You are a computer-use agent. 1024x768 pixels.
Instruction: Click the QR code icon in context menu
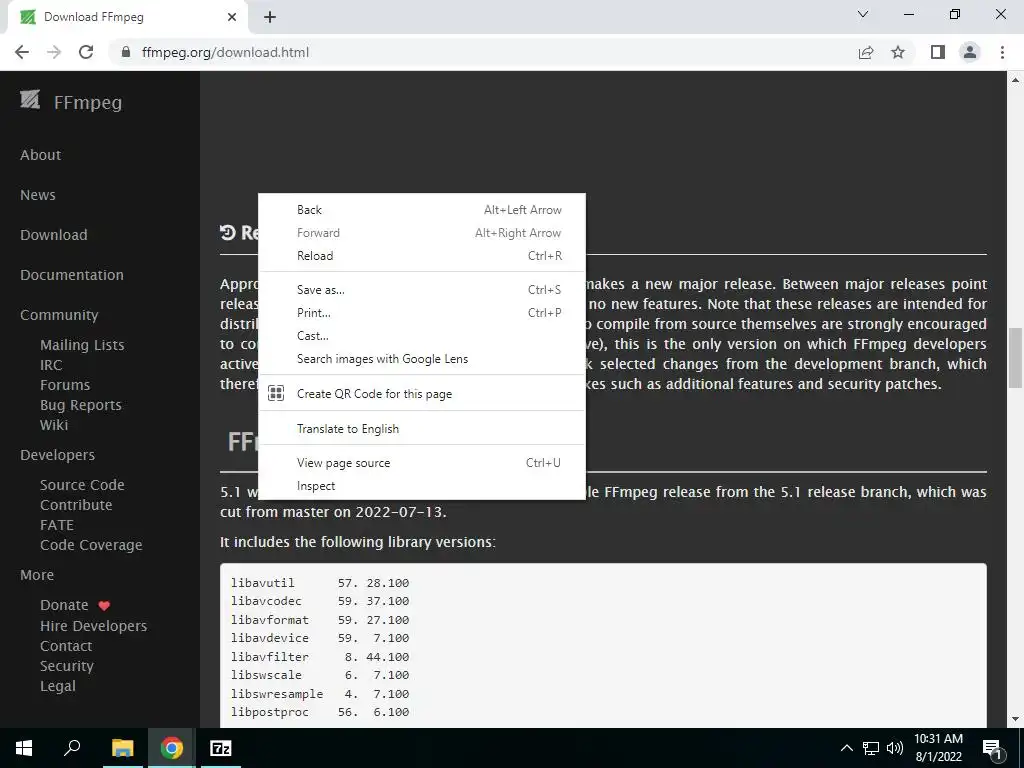coord(276,393)
